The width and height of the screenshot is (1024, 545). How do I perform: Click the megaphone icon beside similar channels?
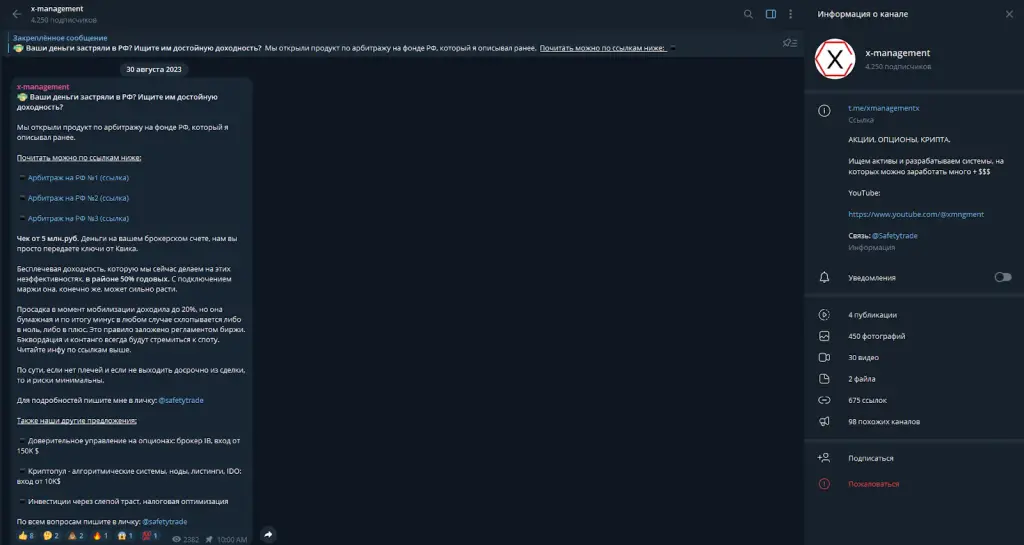click(x=824, y=422)
